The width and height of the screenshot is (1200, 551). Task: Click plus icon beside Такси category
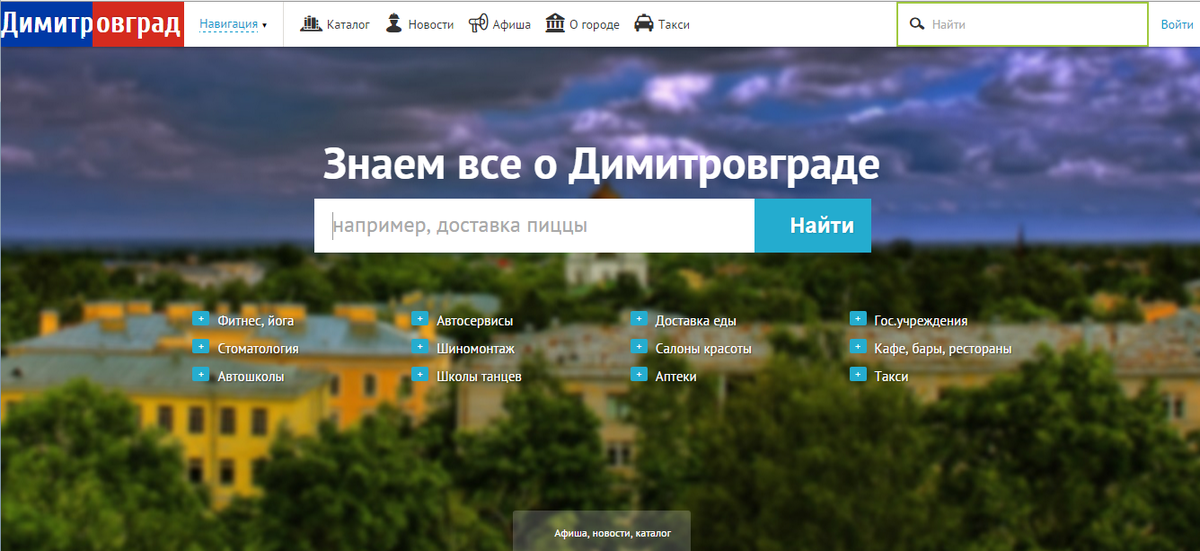(857, 375)
